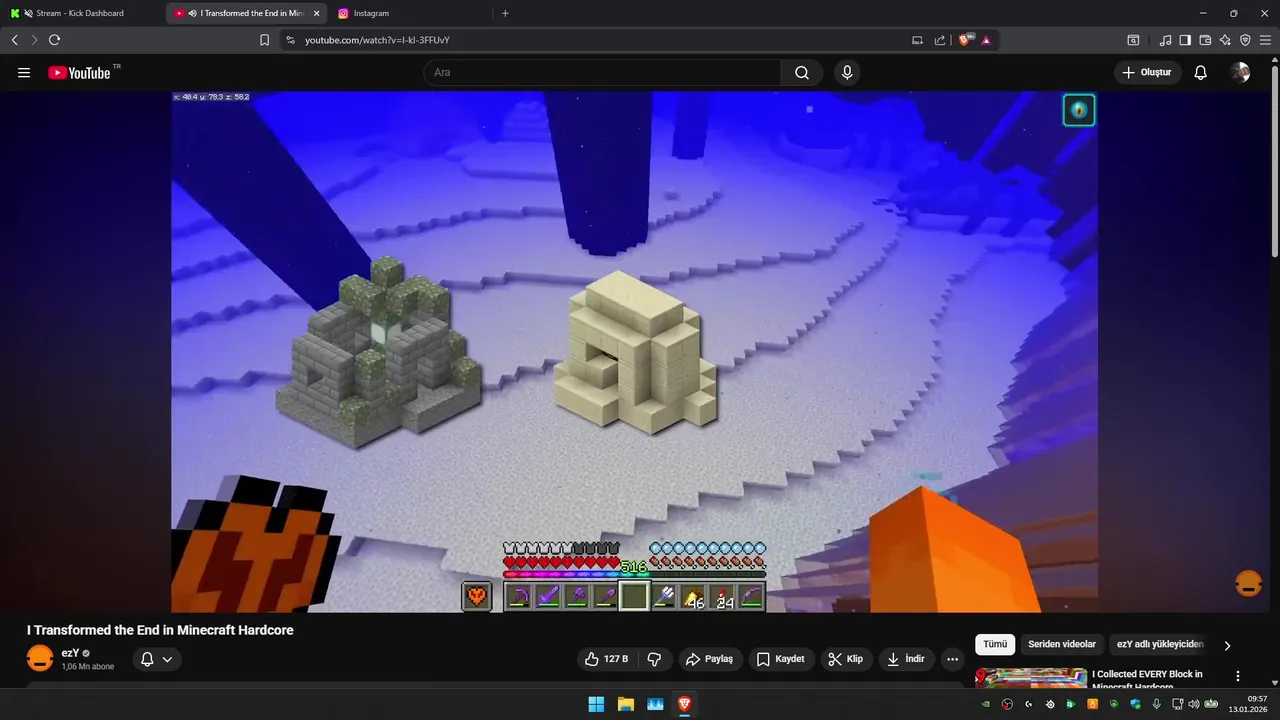Click the Oluştur create button
This screenshot has width=1280, height=720.
point(1147,73)
